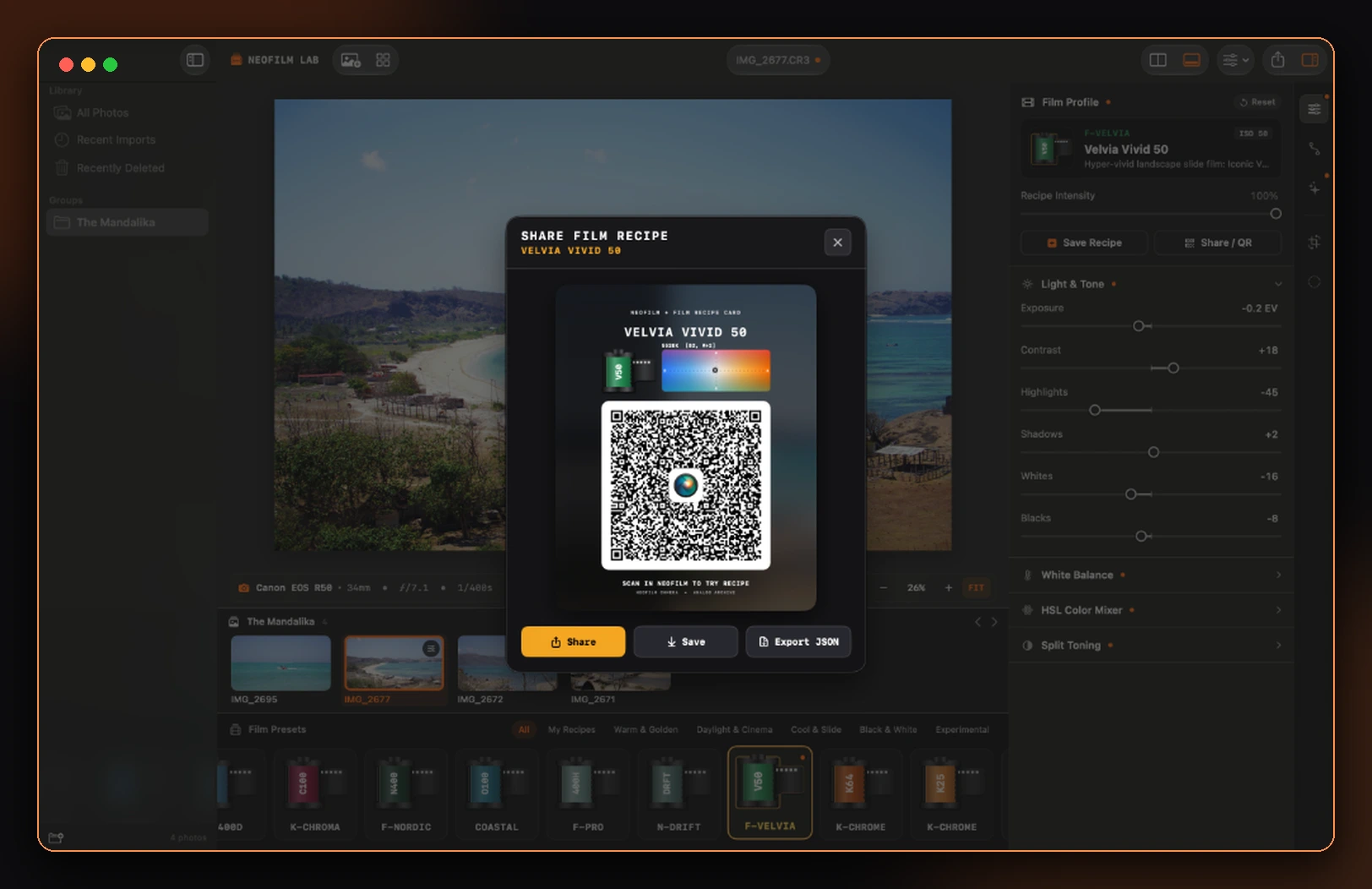Select The Mandalika group

[x=128, y=222]
